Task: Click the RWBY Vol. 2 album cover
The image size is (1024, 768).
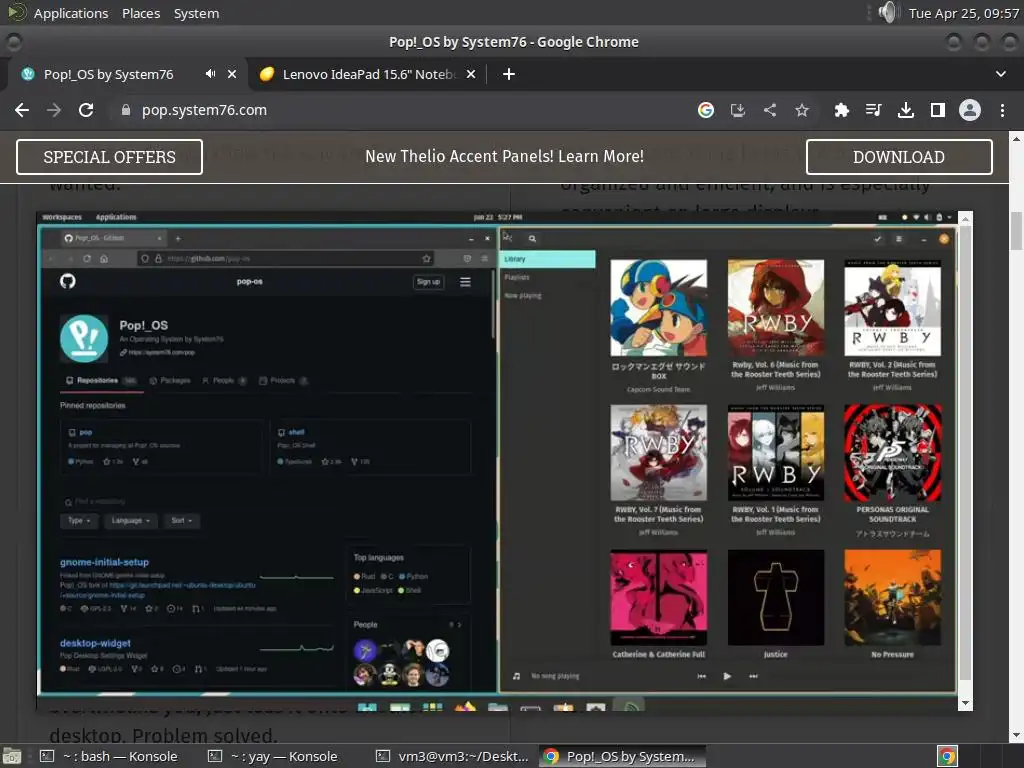Action: point(892,308)
